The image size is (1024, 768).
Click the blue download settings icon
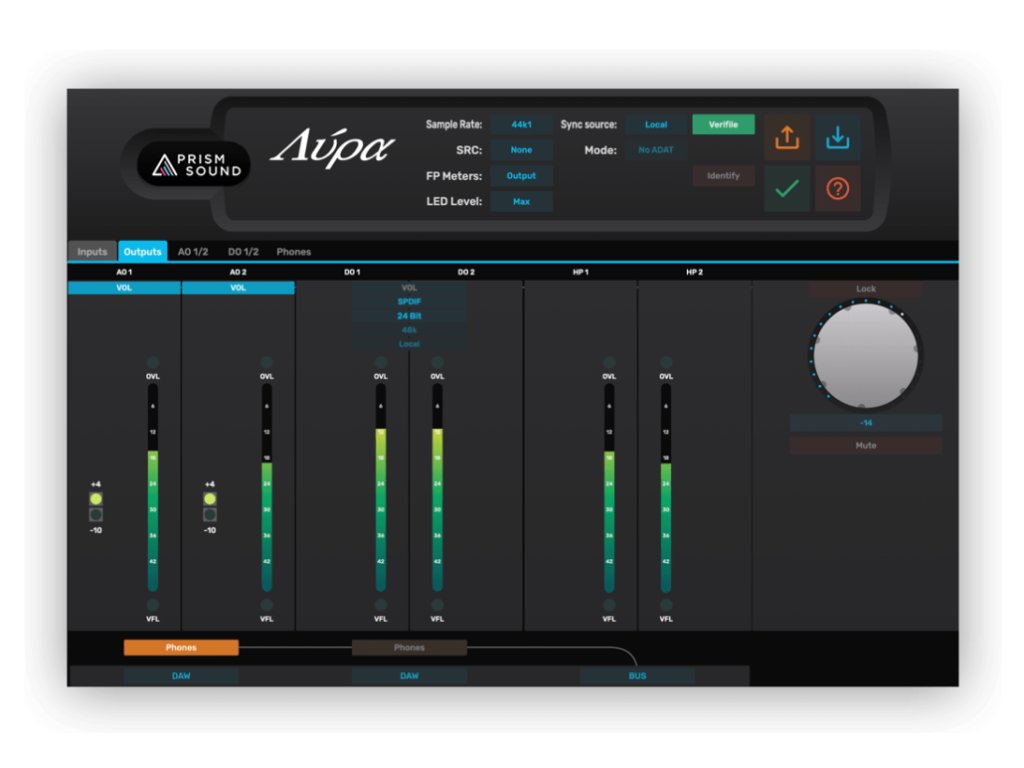838,138
